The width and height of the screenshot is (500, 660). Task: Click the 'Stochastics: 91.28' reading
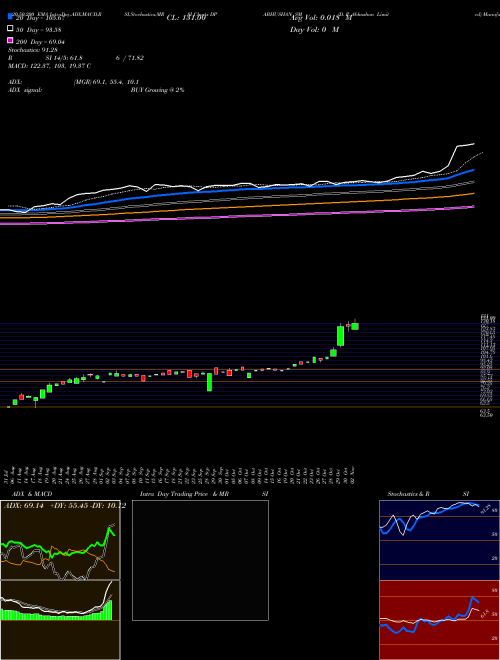pyautogui.click(x=32, y=50)
